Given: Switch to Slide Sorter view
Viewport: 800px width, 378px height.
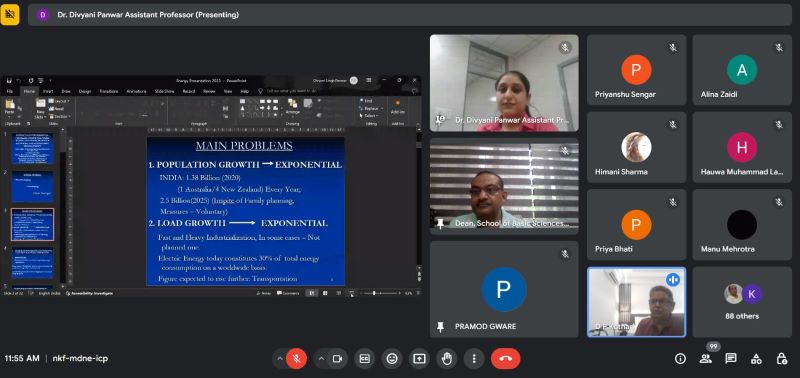Looking at the screenshot, I should point(325,293).
